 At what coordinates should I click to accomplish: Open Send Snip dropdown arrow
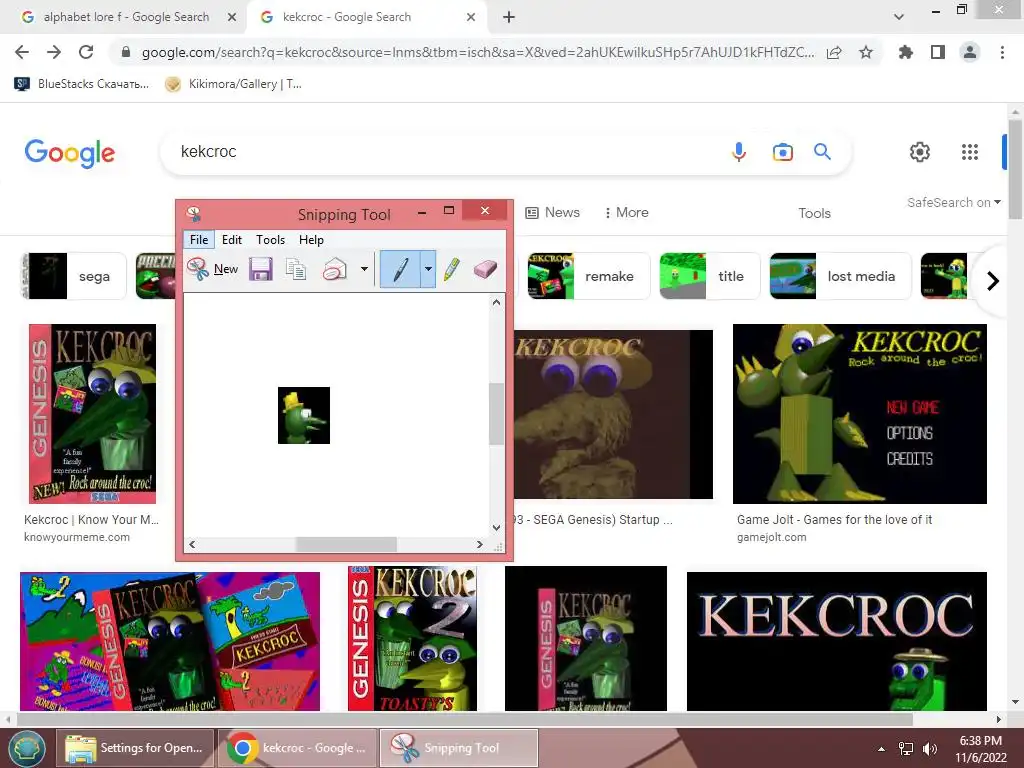coord(364,269)
